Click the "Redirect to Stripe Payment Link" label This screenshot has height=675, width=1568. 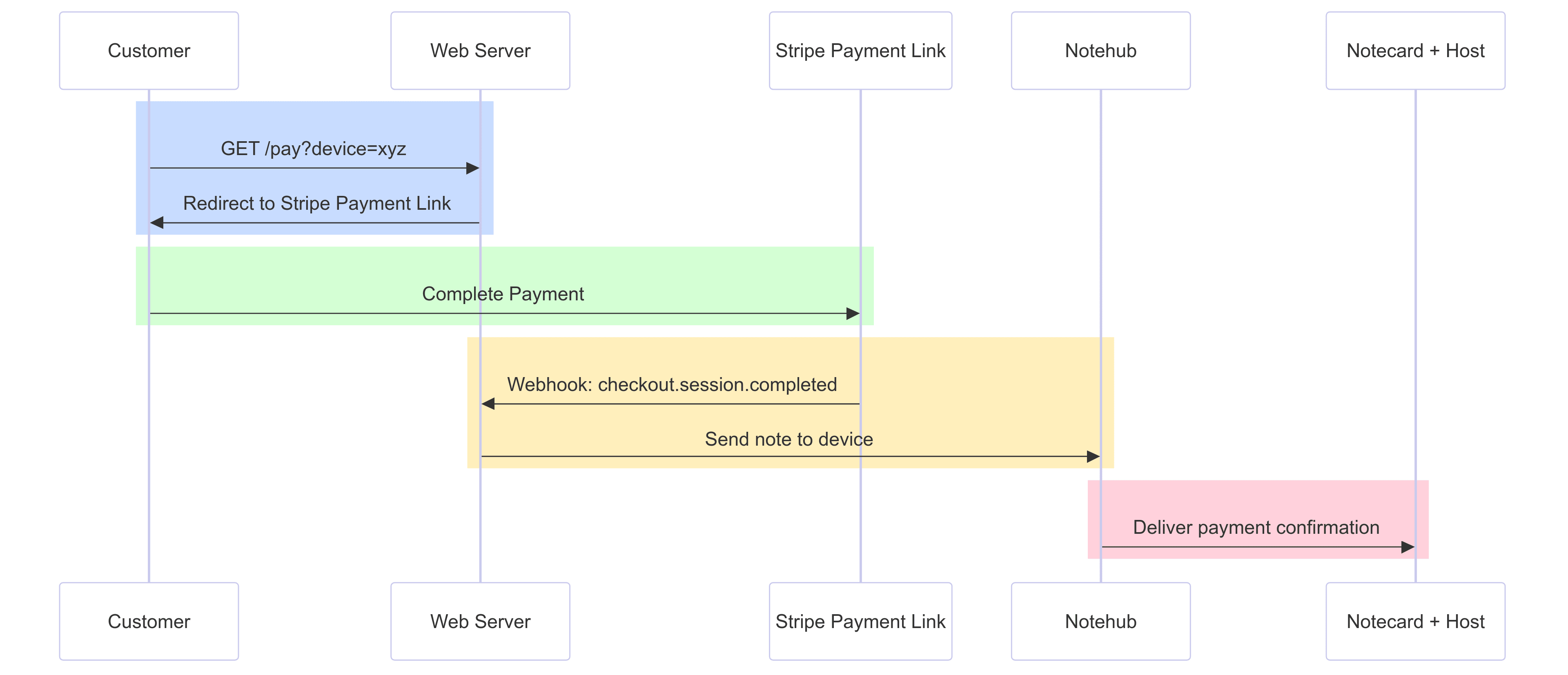click(316, 203)
